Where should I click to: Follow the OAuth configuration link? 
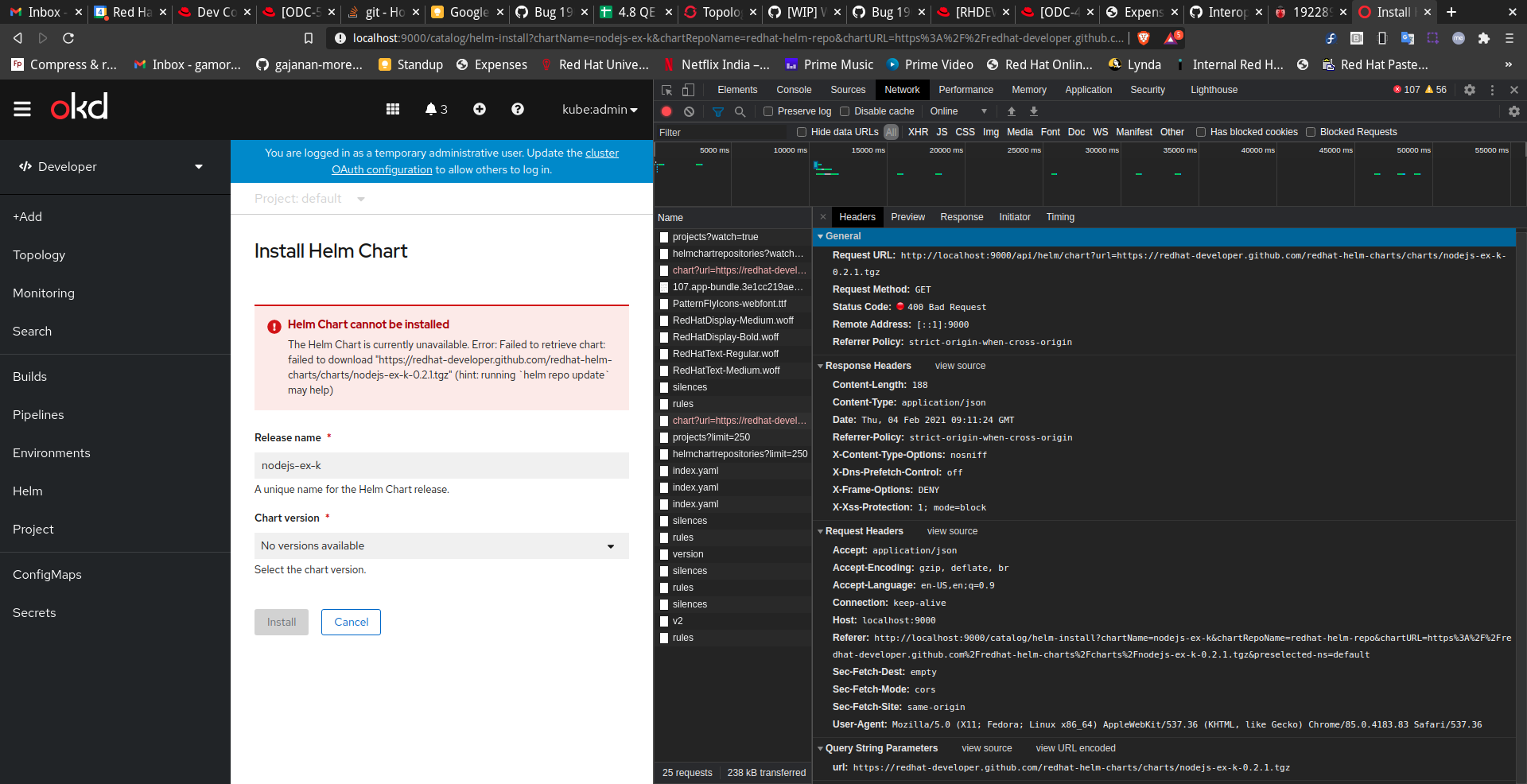click(382, 169)
